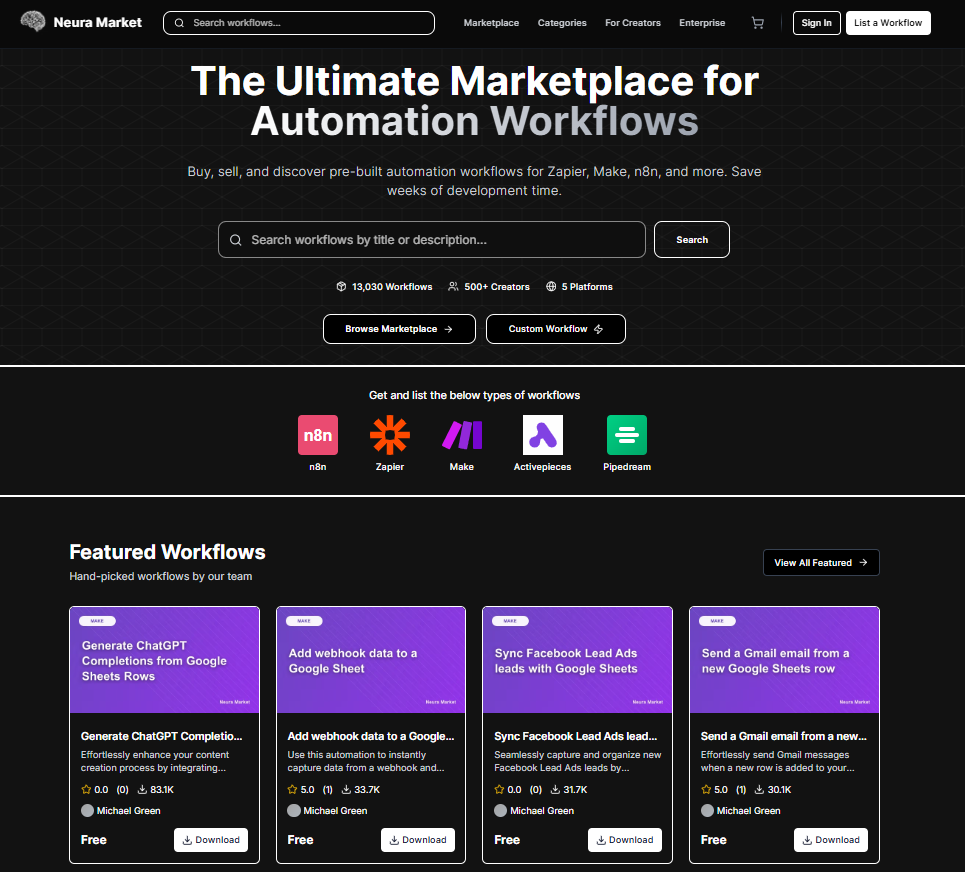Image resolution: width=965 pixels, height=872 pixels.
Task: Open the Sync Facebook Lead Ads thumbnail
Action: tap(577, 660)
